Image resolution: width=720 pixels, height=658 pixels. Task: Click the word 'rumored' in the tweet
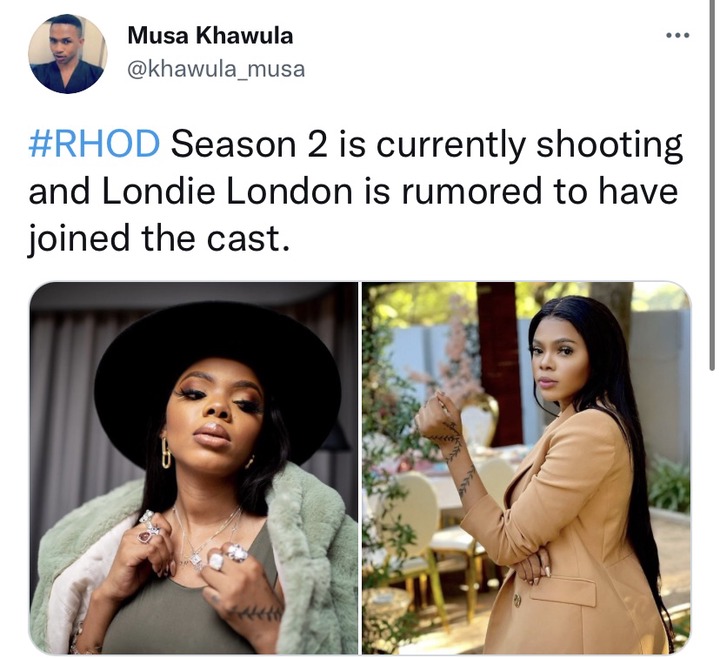pos(472,191)
